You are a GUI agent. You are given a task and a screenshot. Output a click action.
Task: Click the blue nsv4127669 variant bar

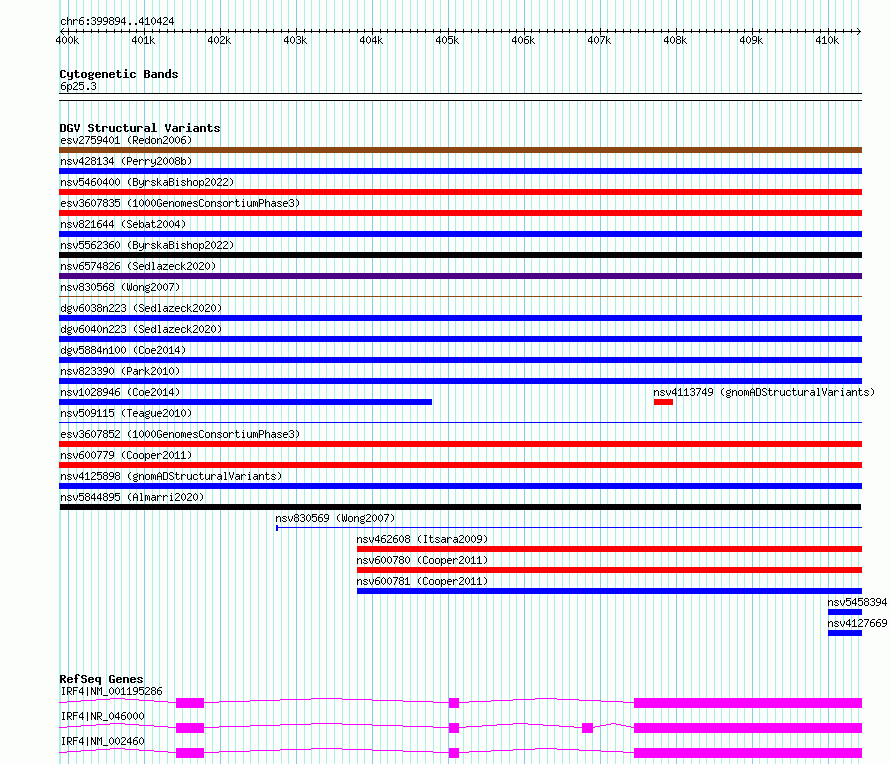[845, 633]
